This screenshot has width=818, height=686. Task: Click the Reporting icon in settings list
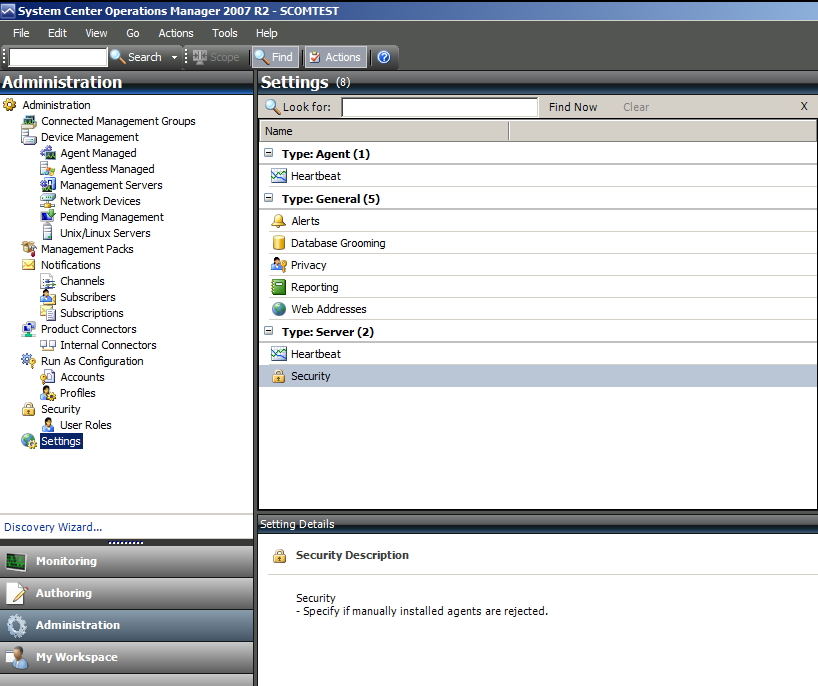click(279, 287)
